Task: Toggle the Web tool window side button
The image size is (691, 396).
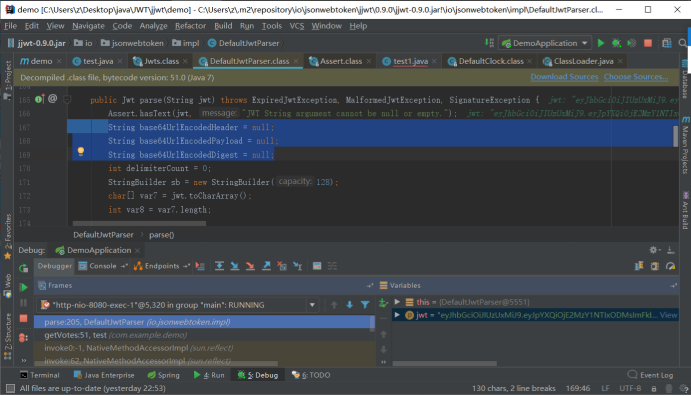Action: click(7, 286)
